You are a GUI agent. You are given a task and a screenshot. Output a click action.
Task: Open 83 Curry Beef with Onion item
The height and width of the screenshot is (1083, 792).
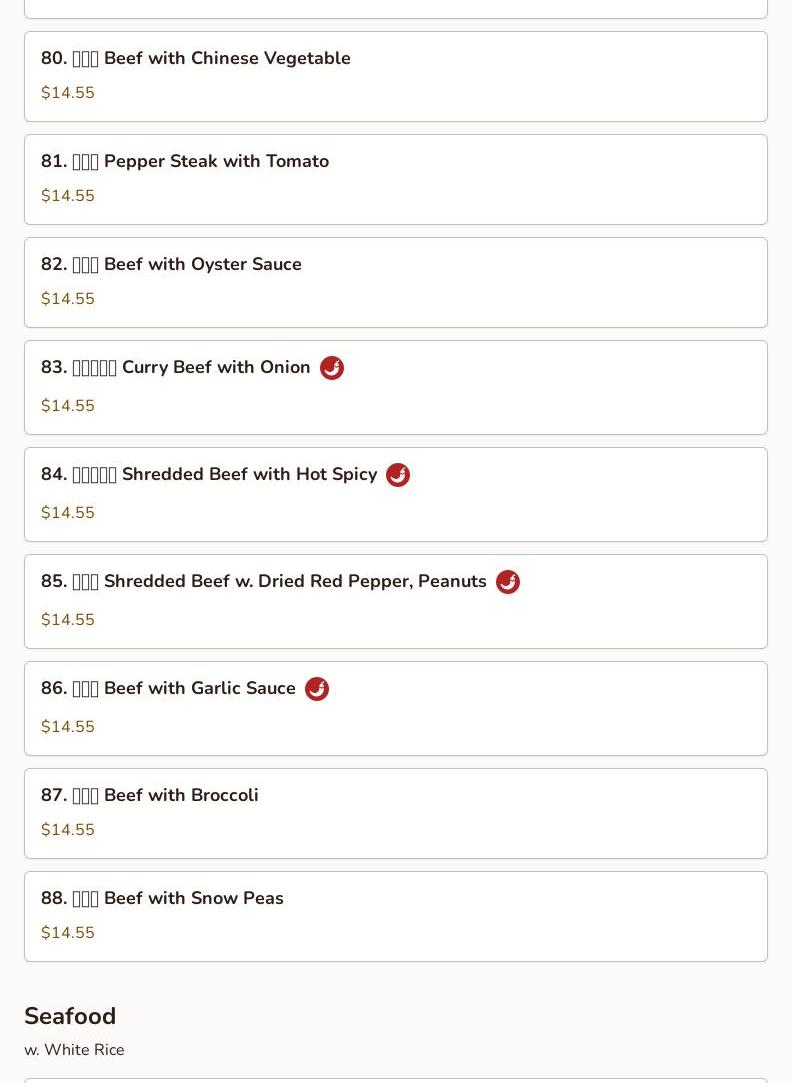click(x=396, y=387)
